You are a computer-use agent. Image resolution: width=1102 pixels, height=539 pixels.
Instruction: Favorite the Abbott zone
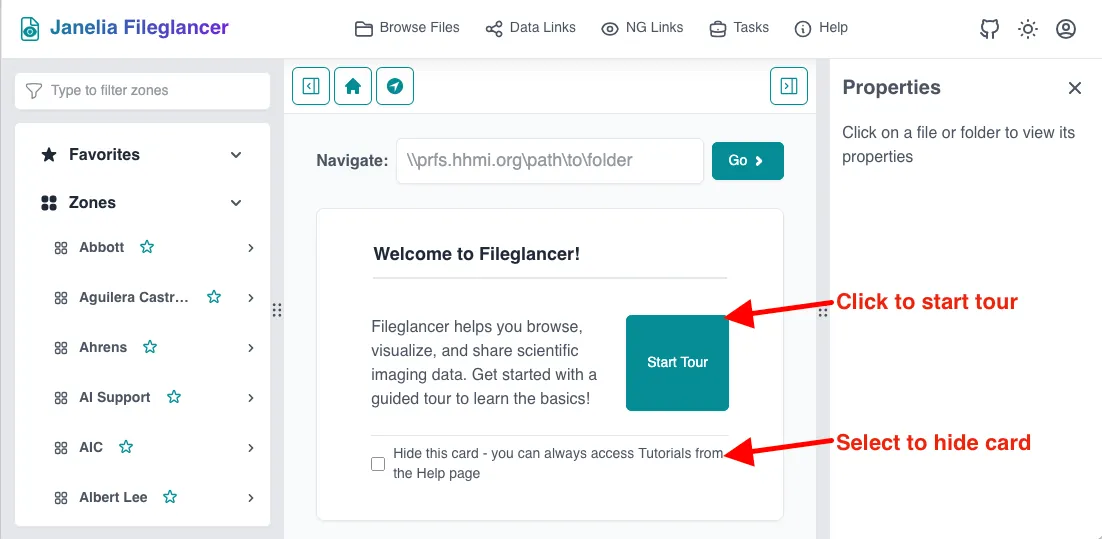(146, 247)
